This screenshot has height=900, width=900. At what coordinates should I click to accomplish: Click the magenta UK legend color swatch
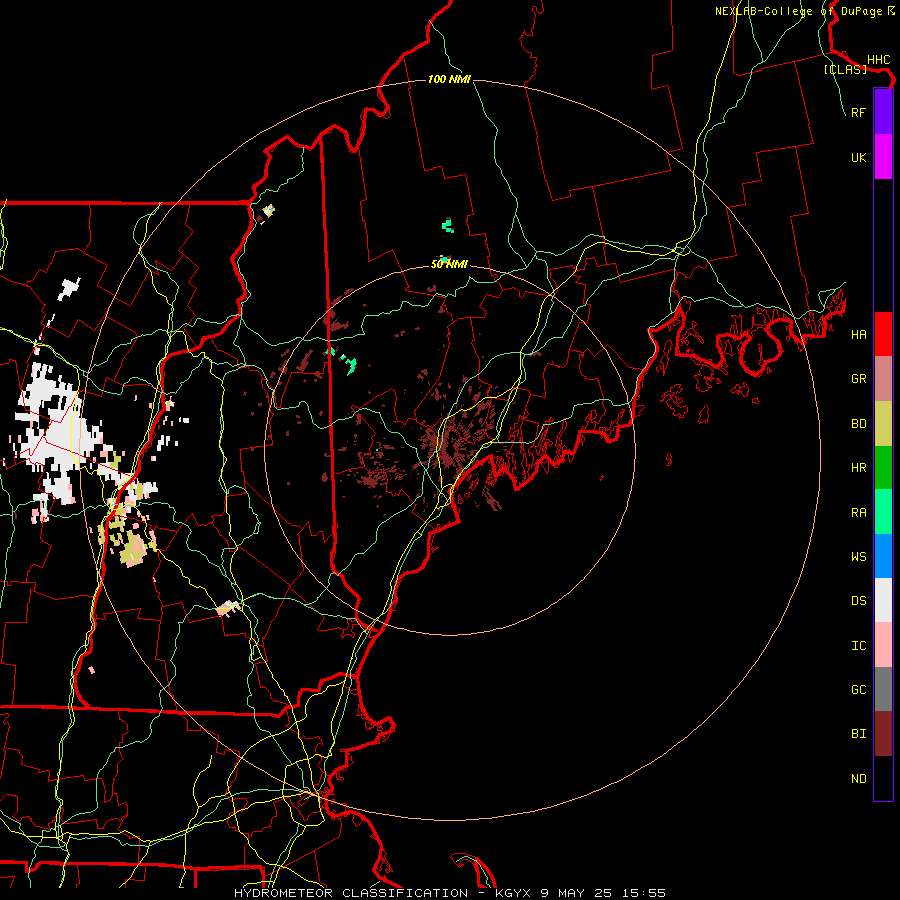click(x=883, y=157)
